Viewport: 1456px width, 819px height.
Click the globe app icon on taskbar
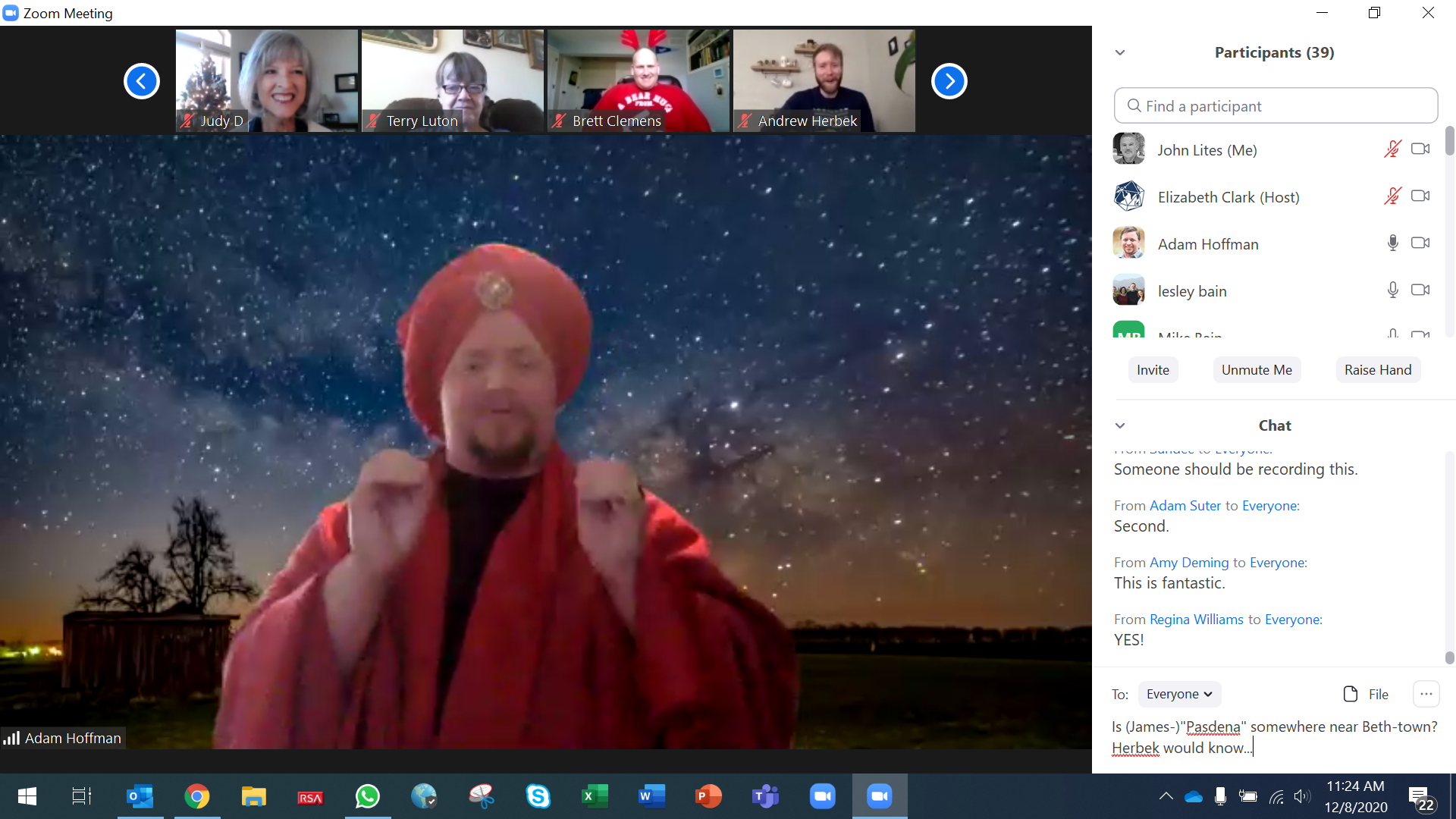pyautogui.click(x=425, y=796)
